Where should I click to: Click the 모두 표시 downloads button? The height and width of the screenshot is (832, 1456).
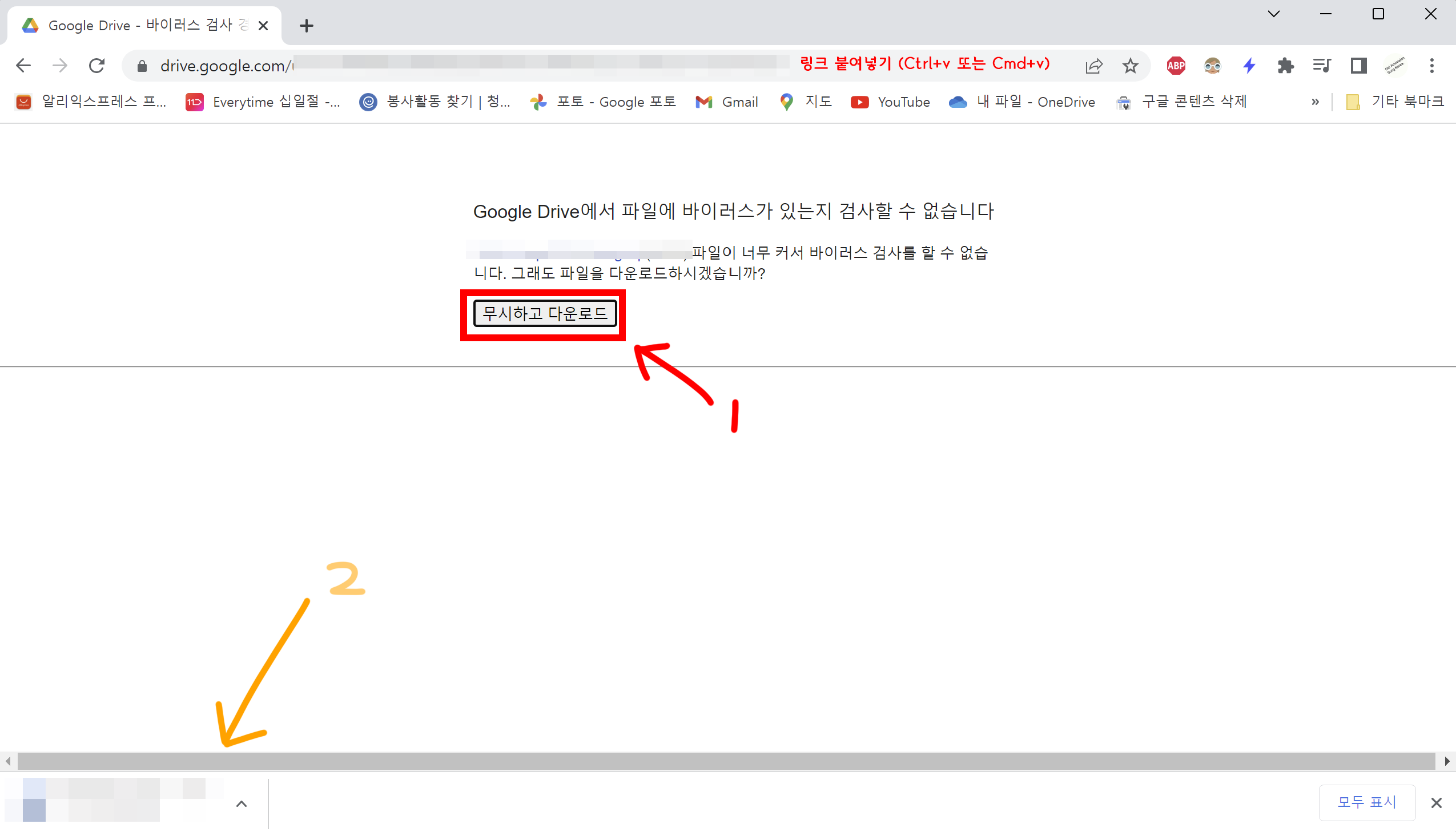(1366, 802)
